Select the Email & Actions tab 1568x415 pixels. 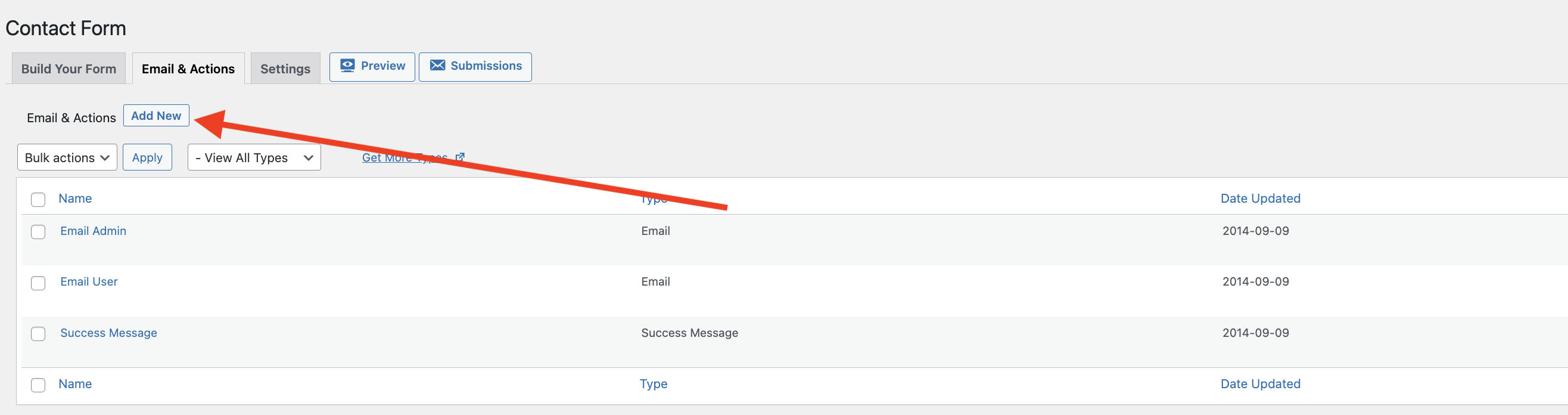[x=188, y=68]
